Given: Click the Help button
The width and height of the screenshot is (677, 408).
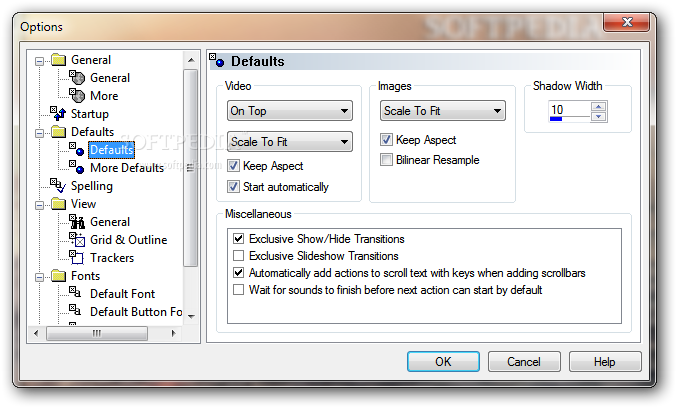Looking at the screenshot, I should (x=604, y=361).
